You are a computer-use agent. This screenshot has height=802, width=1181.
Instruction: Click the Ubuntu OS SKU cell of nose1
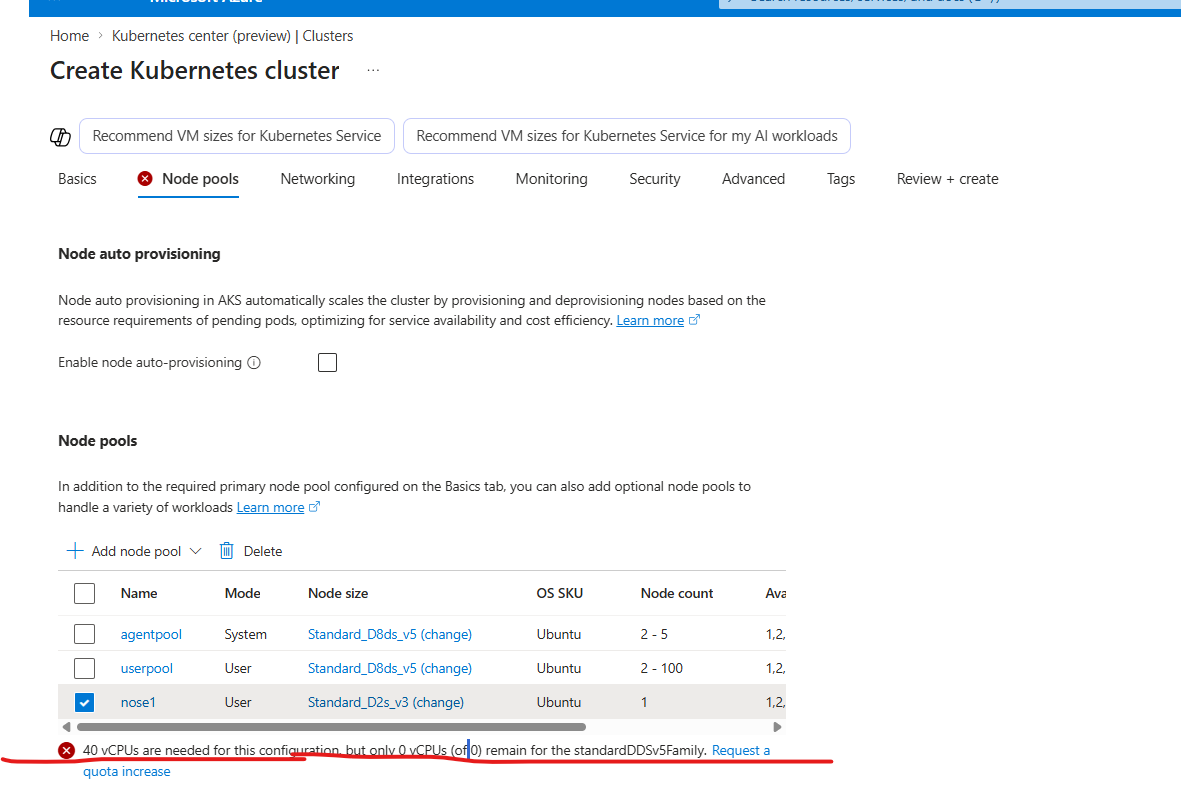[x=559, y=703]
